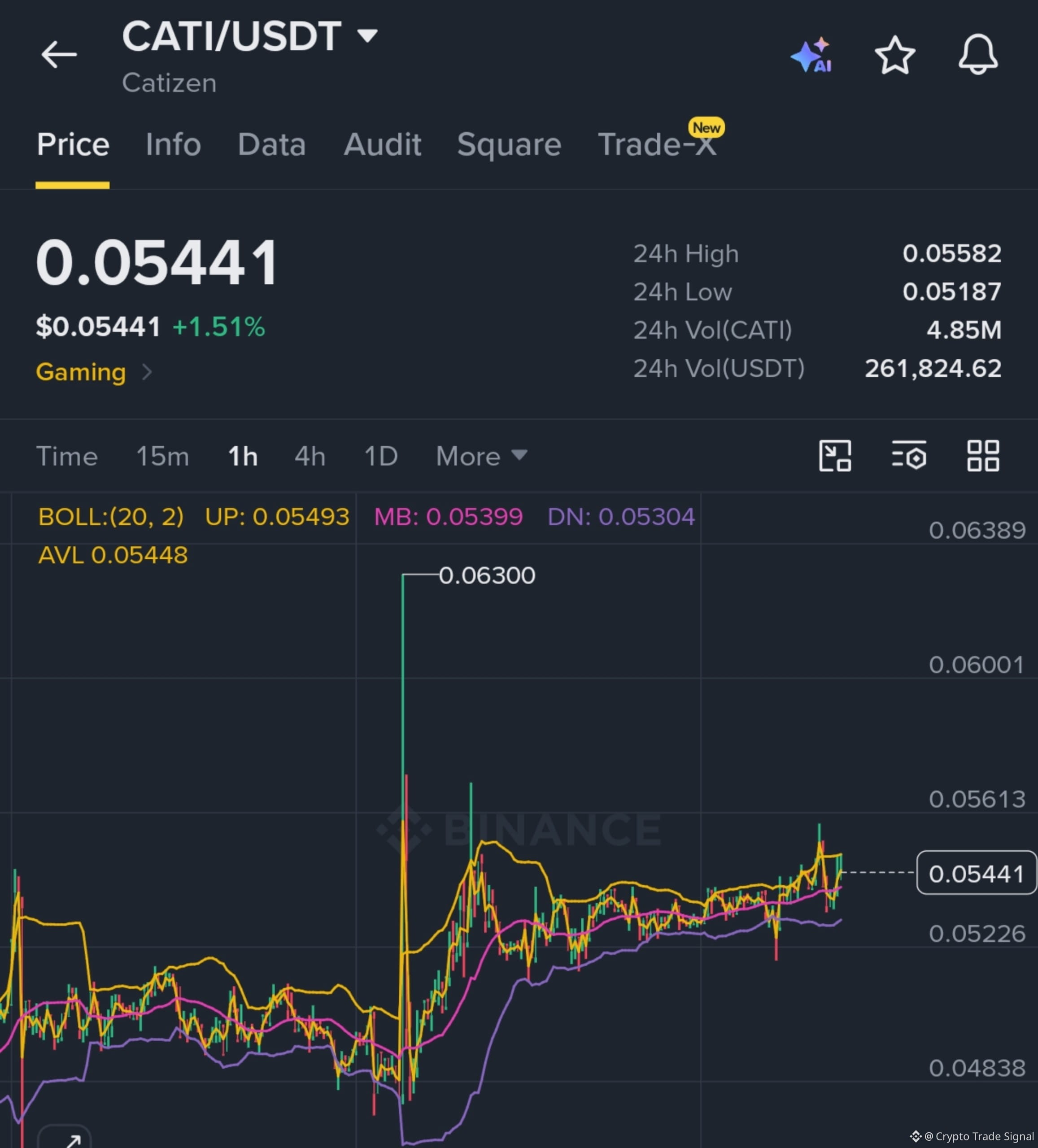Tap the Catizen subtitle text
The height and width of the screenshot is (1148, 1038).
tap(169, 83)
